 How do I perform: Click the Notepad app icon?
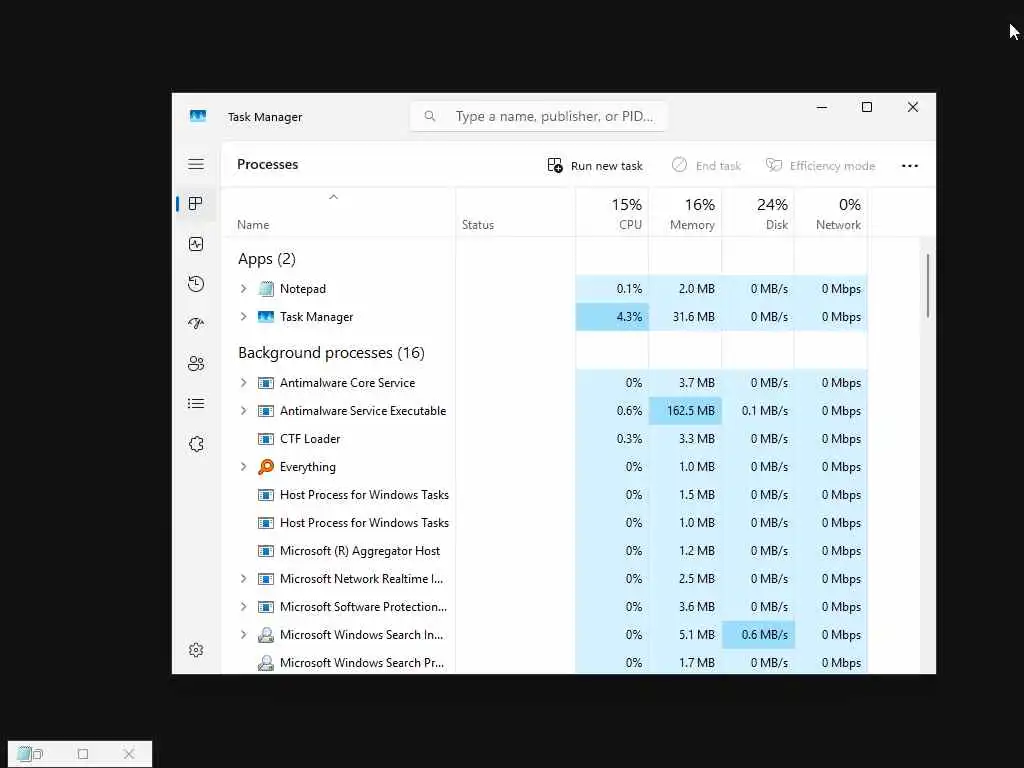[266, 289]
